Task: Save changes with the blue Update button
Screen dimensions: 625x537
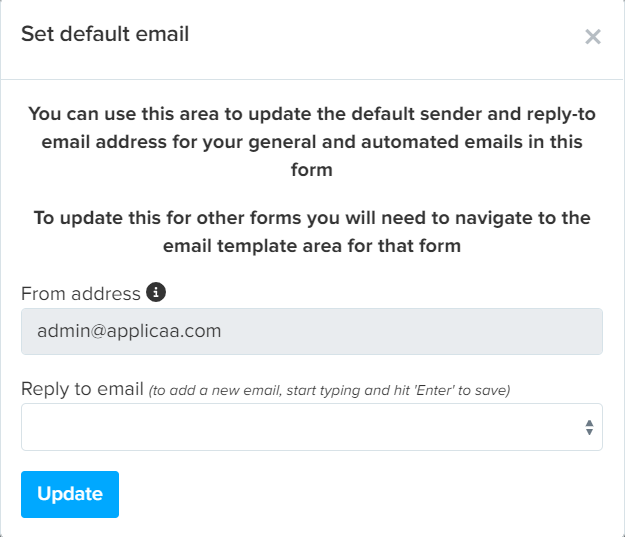Action: tap(70, 494)
